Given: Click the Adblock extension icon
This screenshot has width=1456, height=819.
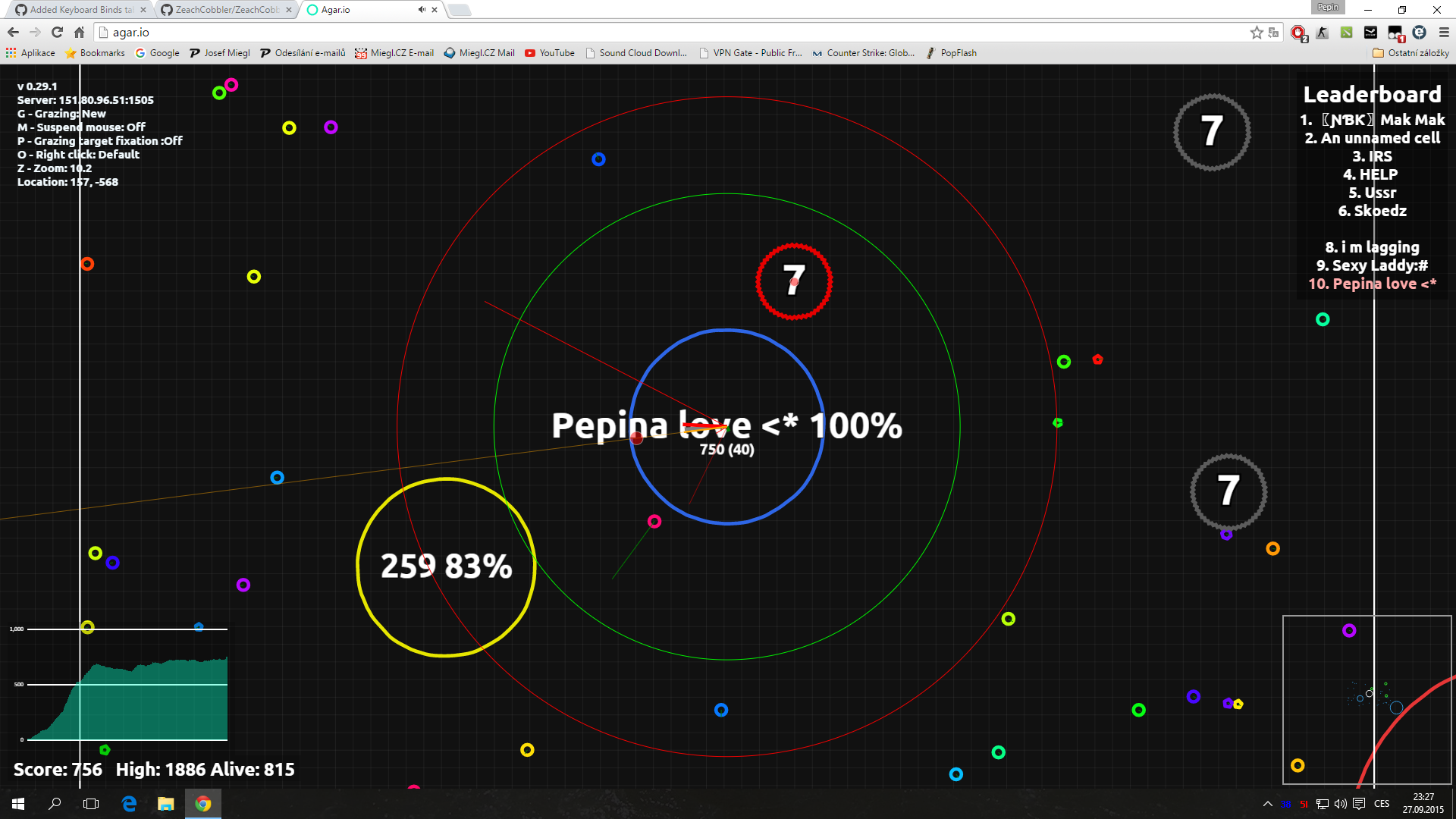Looking at the screenshot, I should pos(1298,33).
